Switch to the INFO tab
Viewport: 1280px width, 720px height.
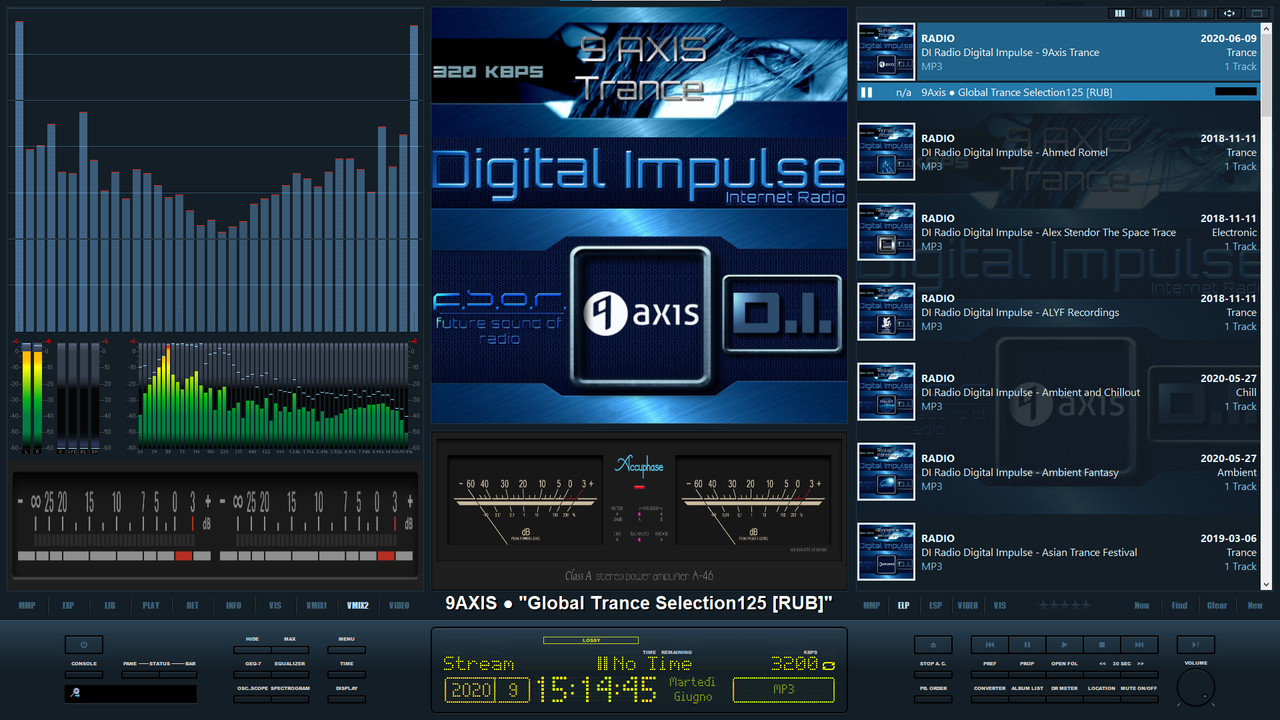pyautogui.click(x=233, y=605)
